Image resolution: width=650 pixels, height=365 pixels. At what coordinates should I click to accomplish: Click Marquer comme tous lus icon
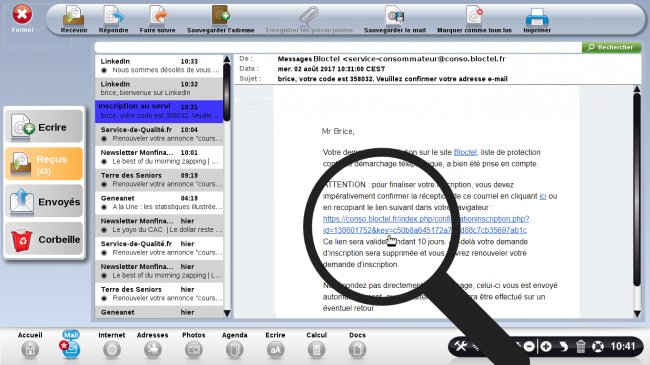point(474,17)
